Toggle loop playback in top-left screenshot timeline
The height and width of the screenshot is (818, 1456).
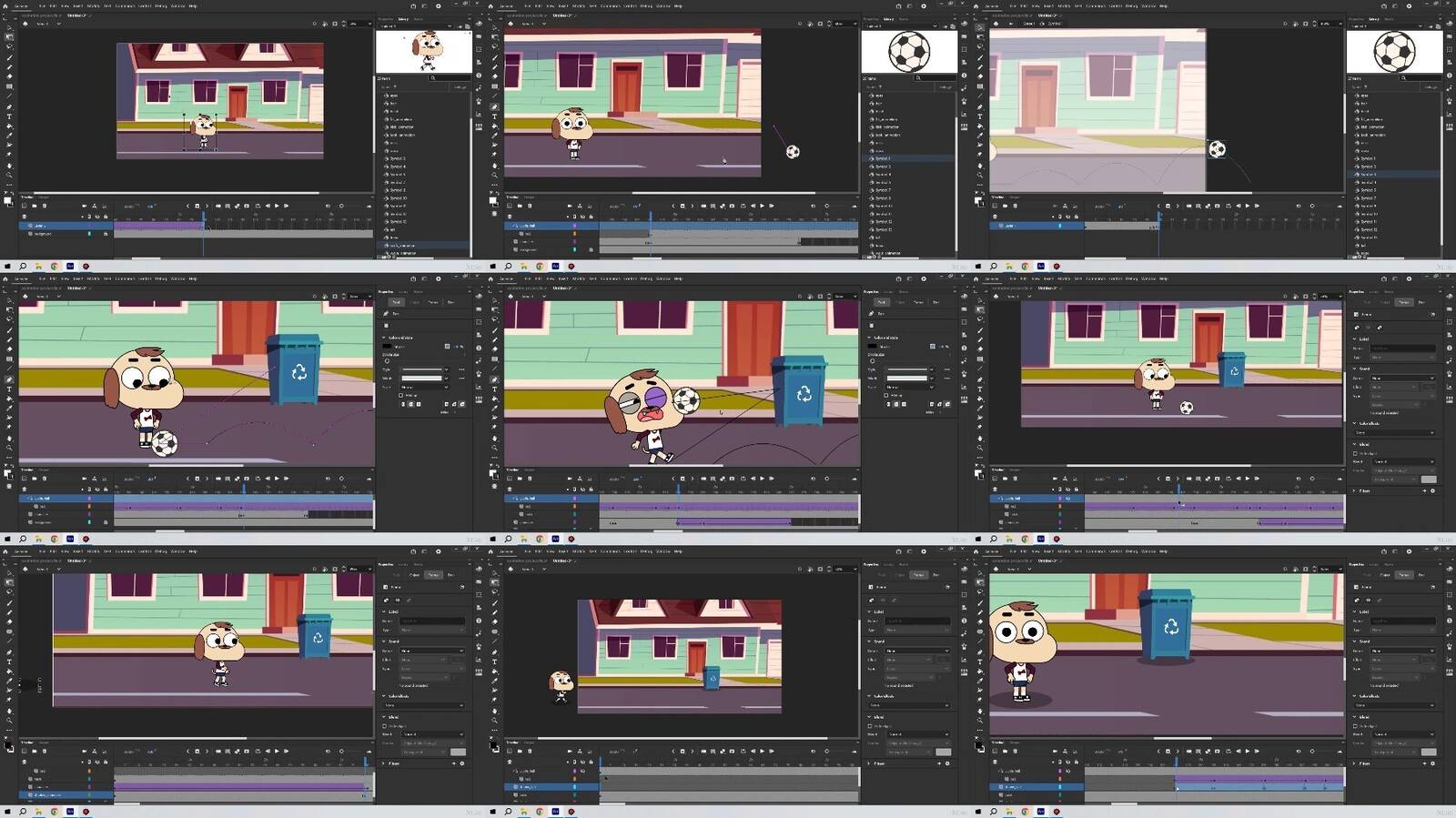point(258,206)
